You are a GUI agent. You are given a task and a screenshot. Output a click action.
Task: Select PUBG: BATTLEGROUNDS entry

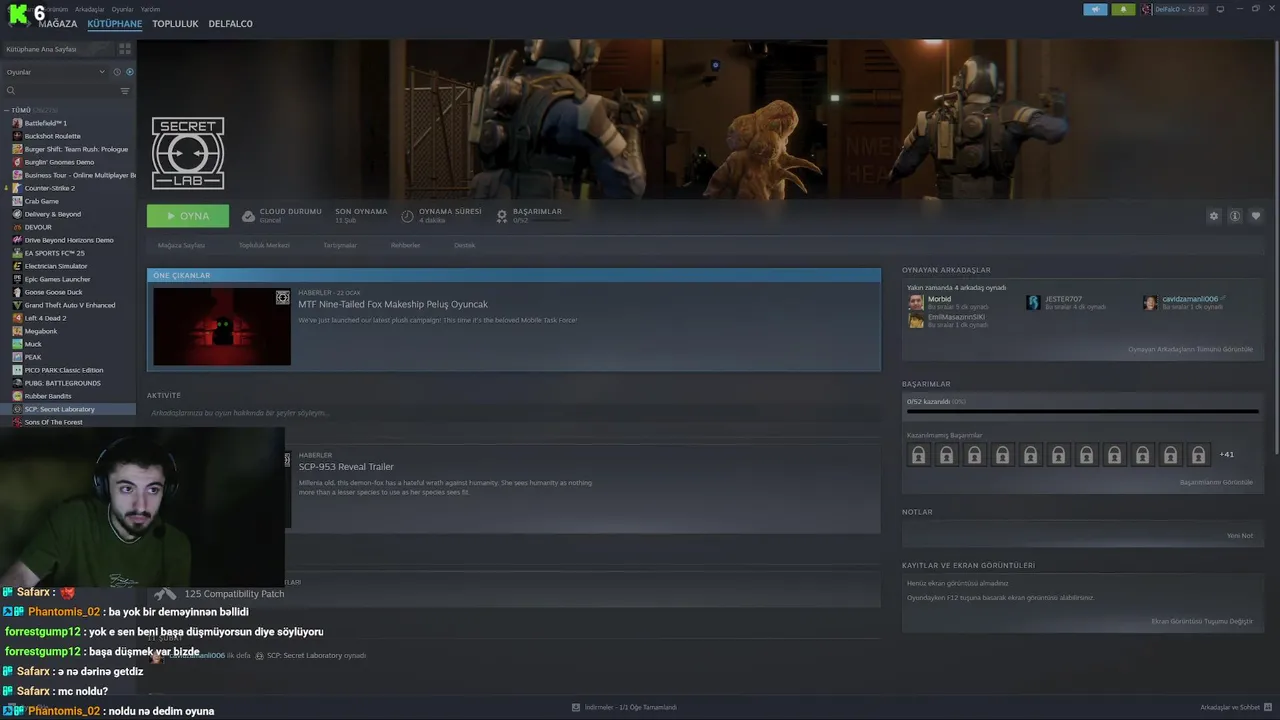(x=62, y=383)
